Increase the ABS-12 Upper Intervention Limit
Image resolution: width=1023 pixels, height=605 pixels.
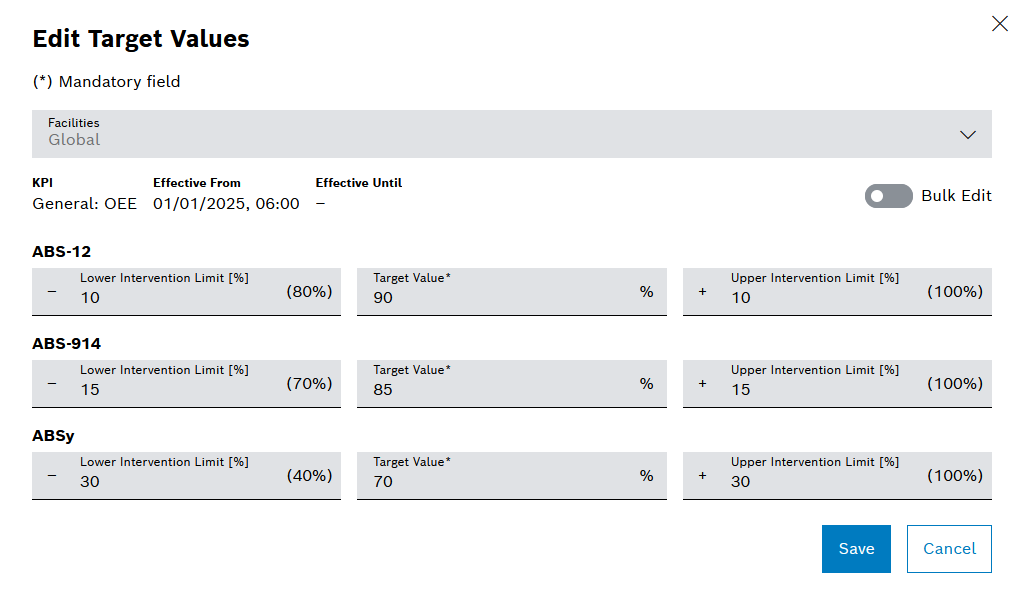(701, 291)
